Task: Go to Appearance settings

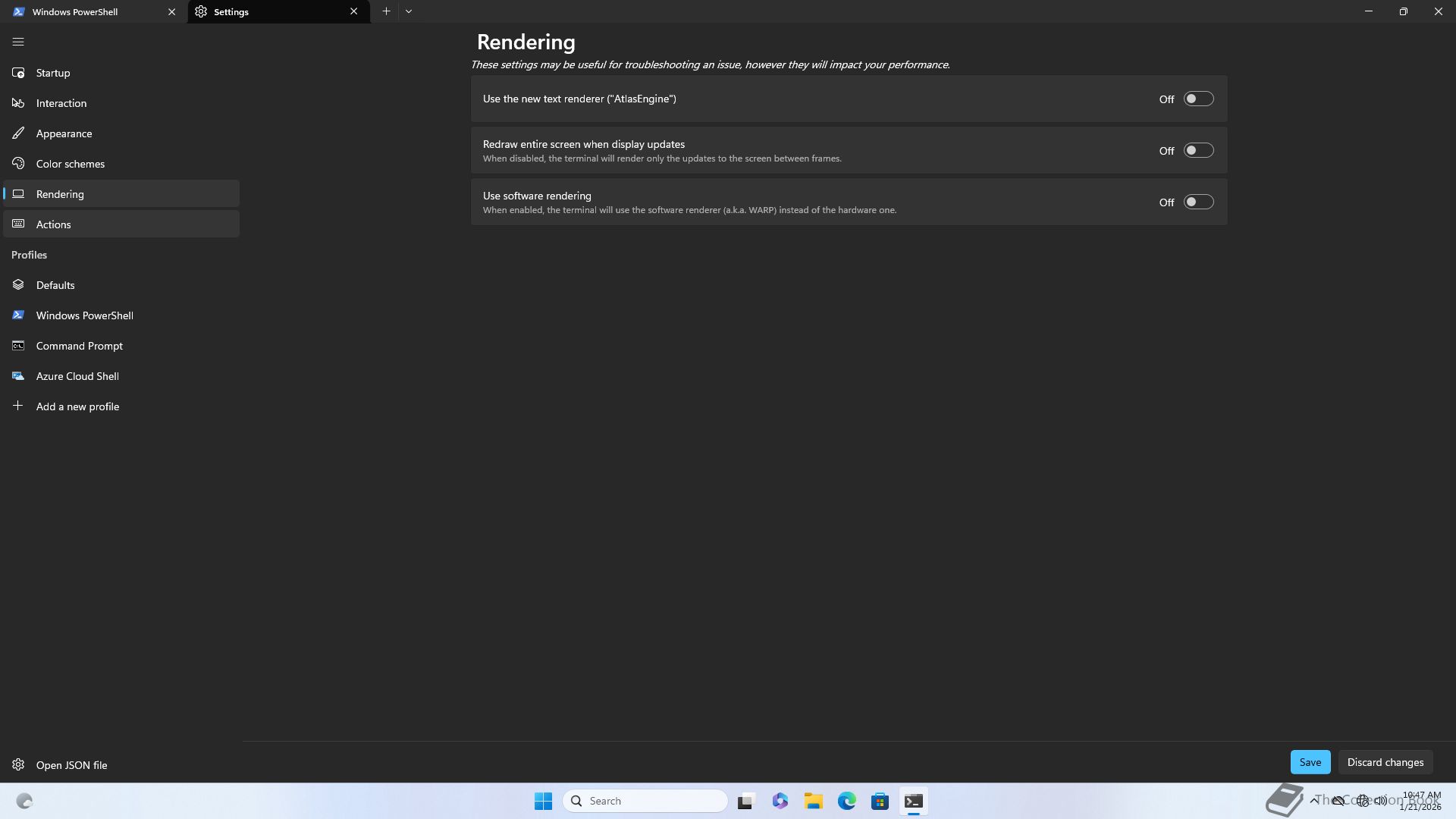Action: [64, 133]
